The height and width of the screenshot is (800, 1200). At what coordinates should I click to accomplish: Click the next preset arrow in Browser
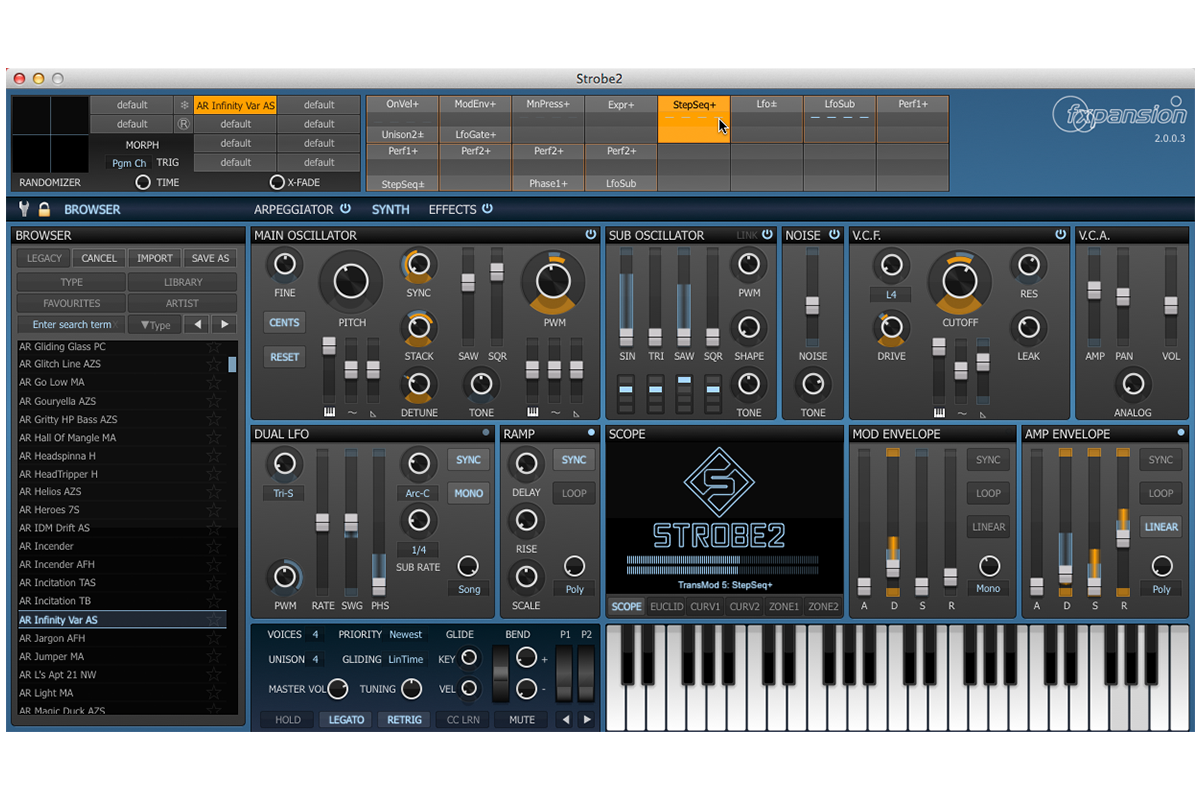pos(223,324)
